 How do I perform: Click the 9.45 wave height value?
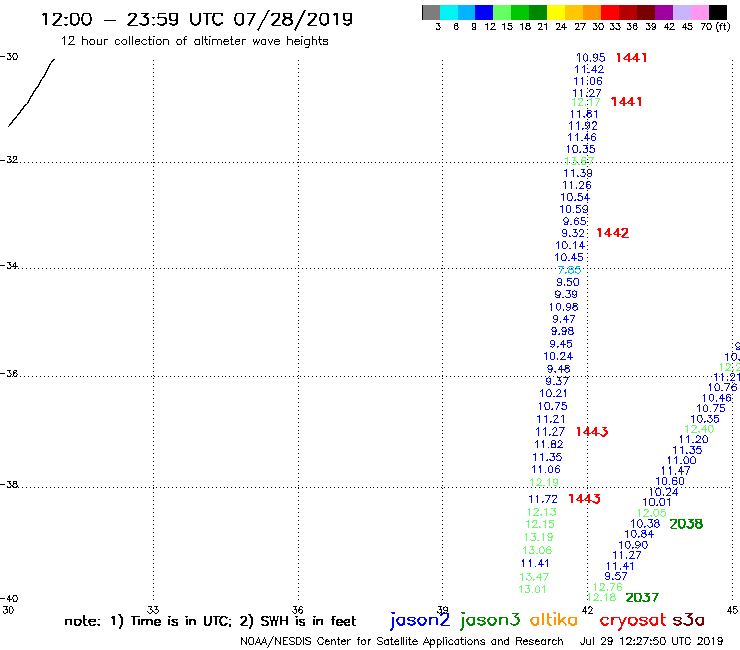(561, 344)
